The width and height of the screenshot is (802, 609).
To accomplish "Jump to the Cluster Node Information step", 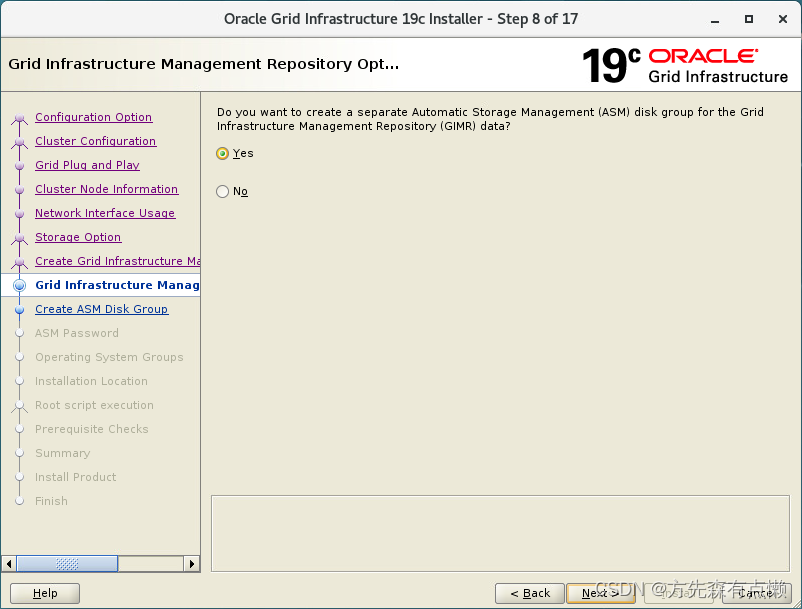I will [x=106, y=189].
